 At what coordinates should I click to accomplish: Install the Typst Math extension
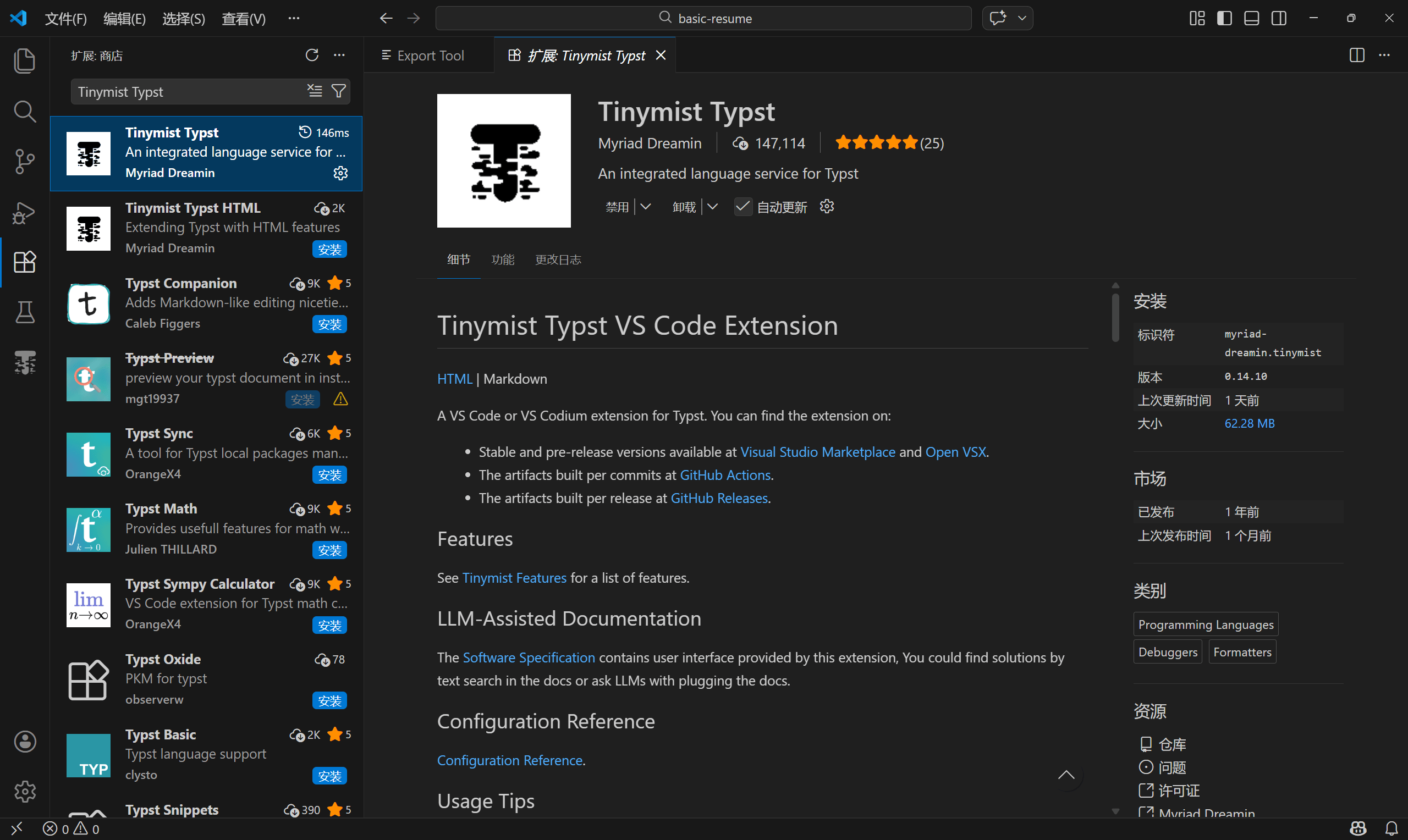(x=329, y=550)
